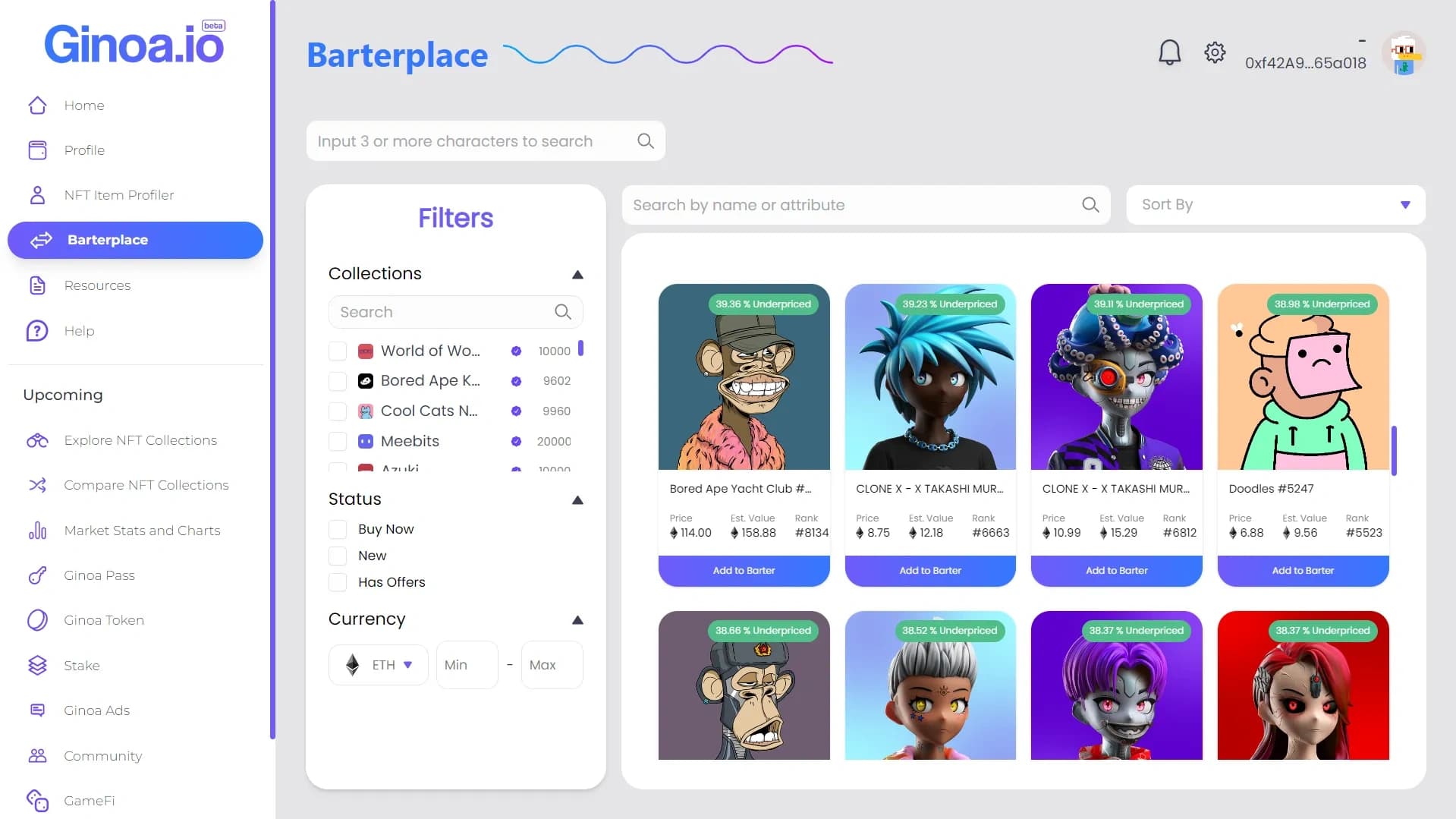This screenshot has width=1456, height=819.
Task: Collapse the Status filter section
Action: click(577, 499)
